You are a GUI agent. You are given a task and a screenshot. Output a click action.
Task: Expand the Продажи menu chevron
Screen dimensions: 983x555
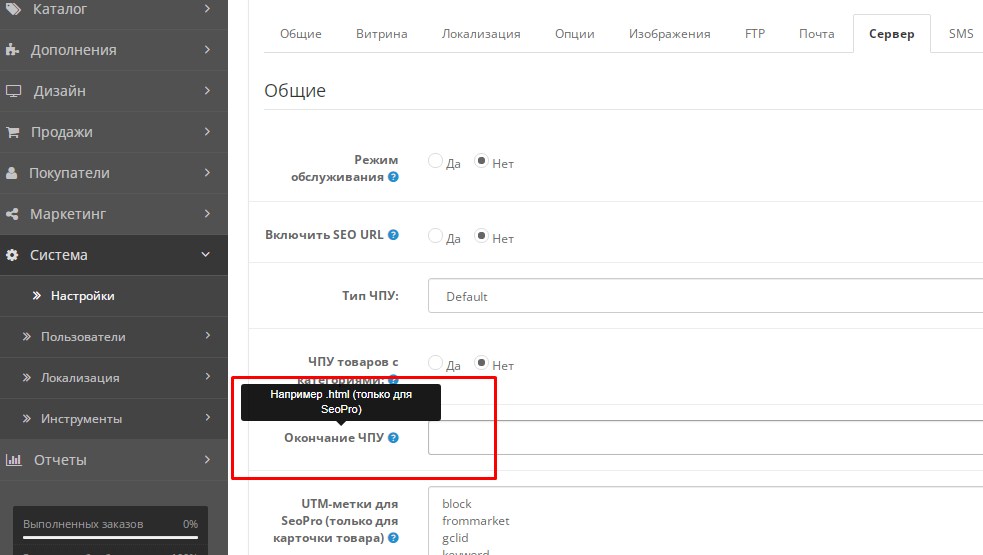pos(208,132)
